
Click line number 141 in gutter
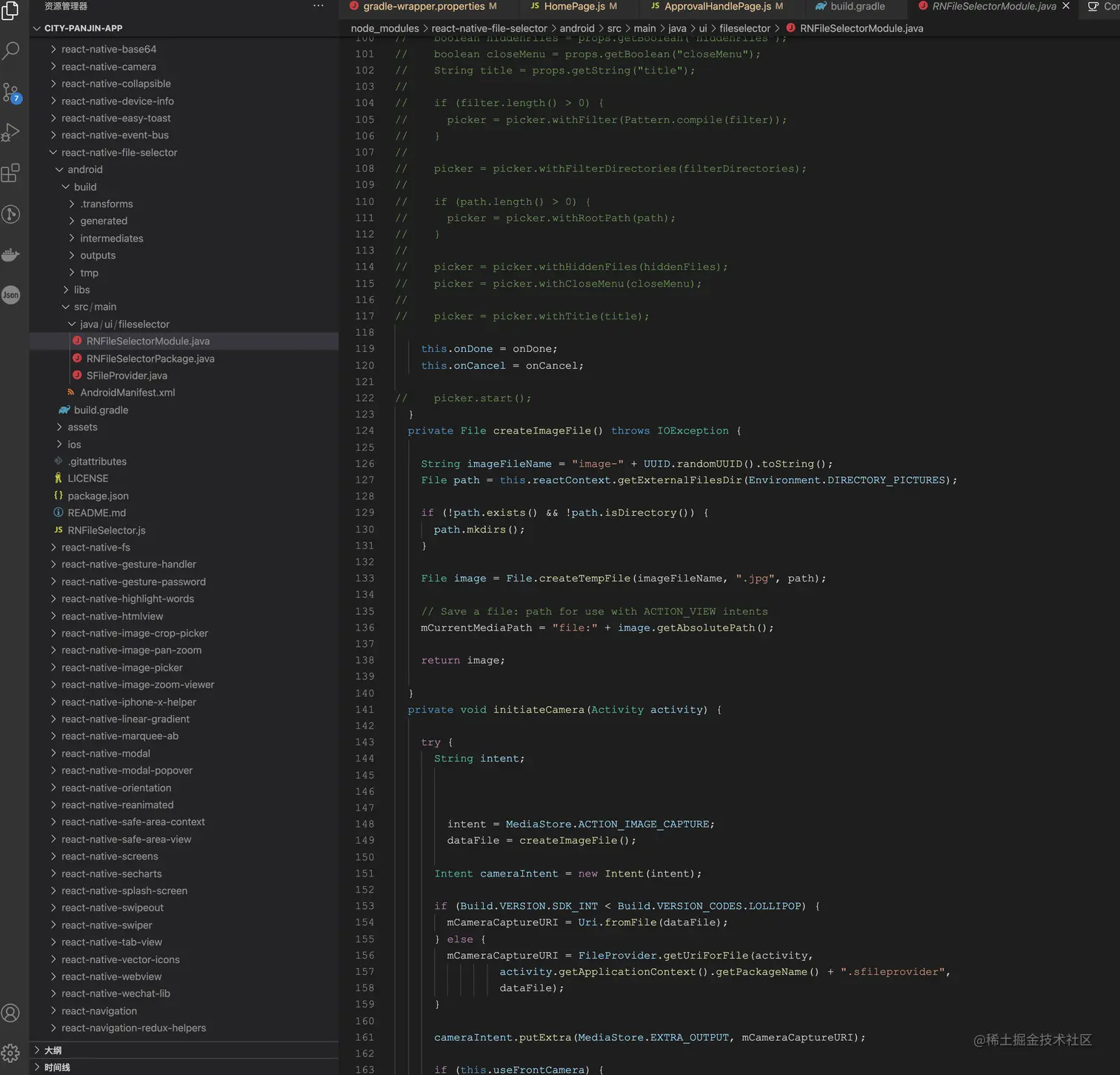[x=364, y=710]
